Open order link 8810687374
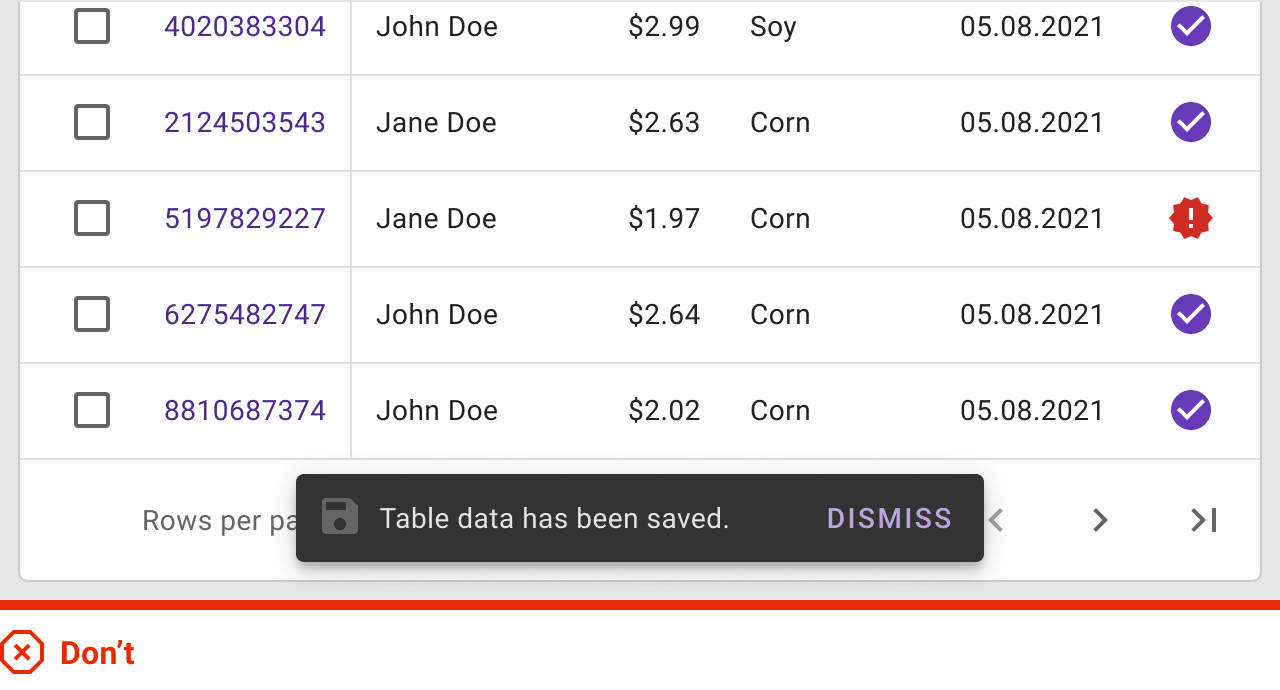This screenshot has width=1280, height=690. pos(245,410)
